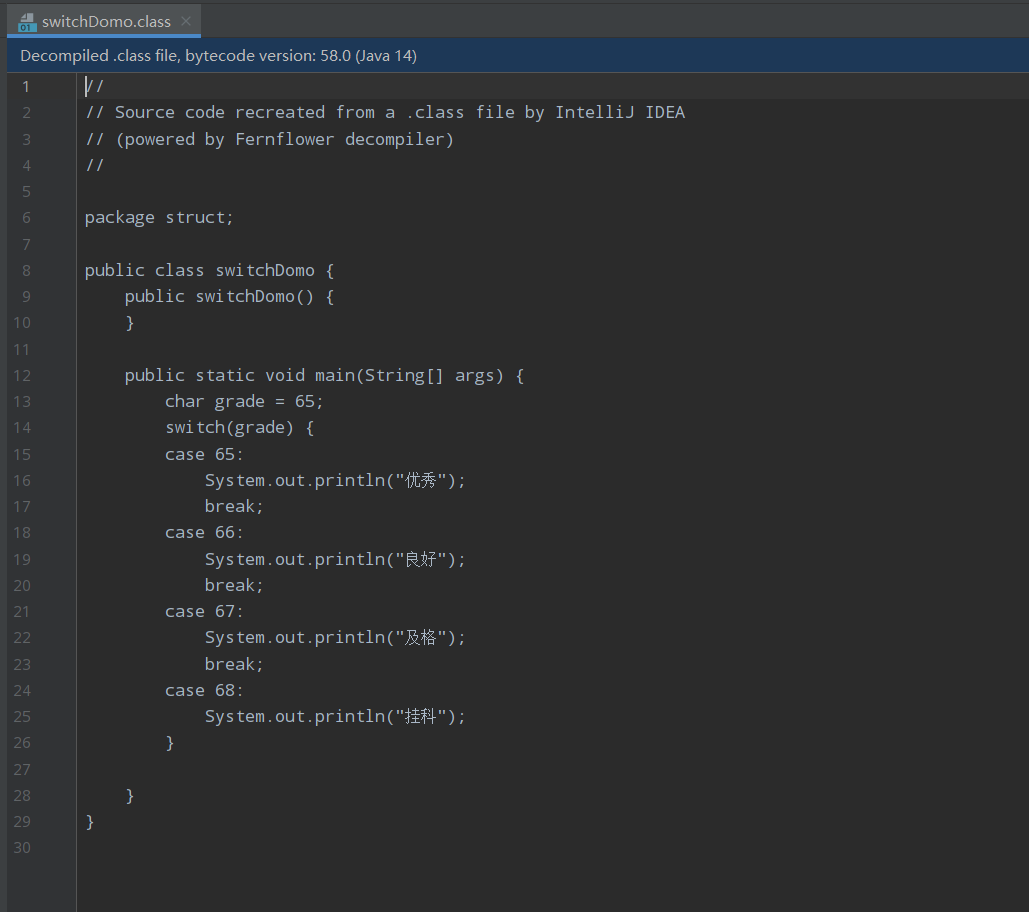
Task: Click the 'switch(grade) {' line
Action: pyautogui.click(x=240, y=428)
